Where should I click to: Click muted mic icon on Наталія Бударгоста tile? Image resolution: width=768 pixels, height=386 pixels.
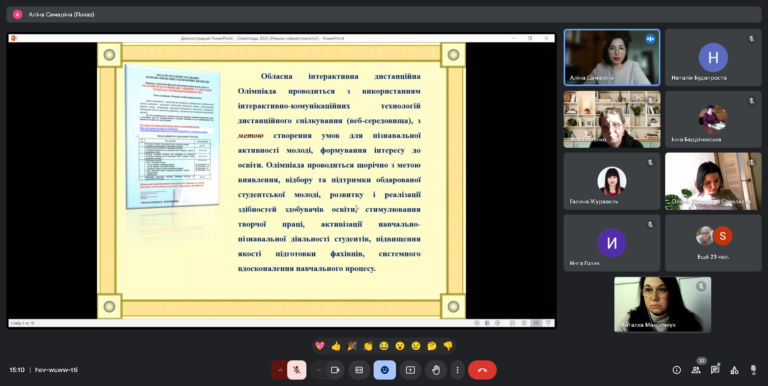(751, 39)
